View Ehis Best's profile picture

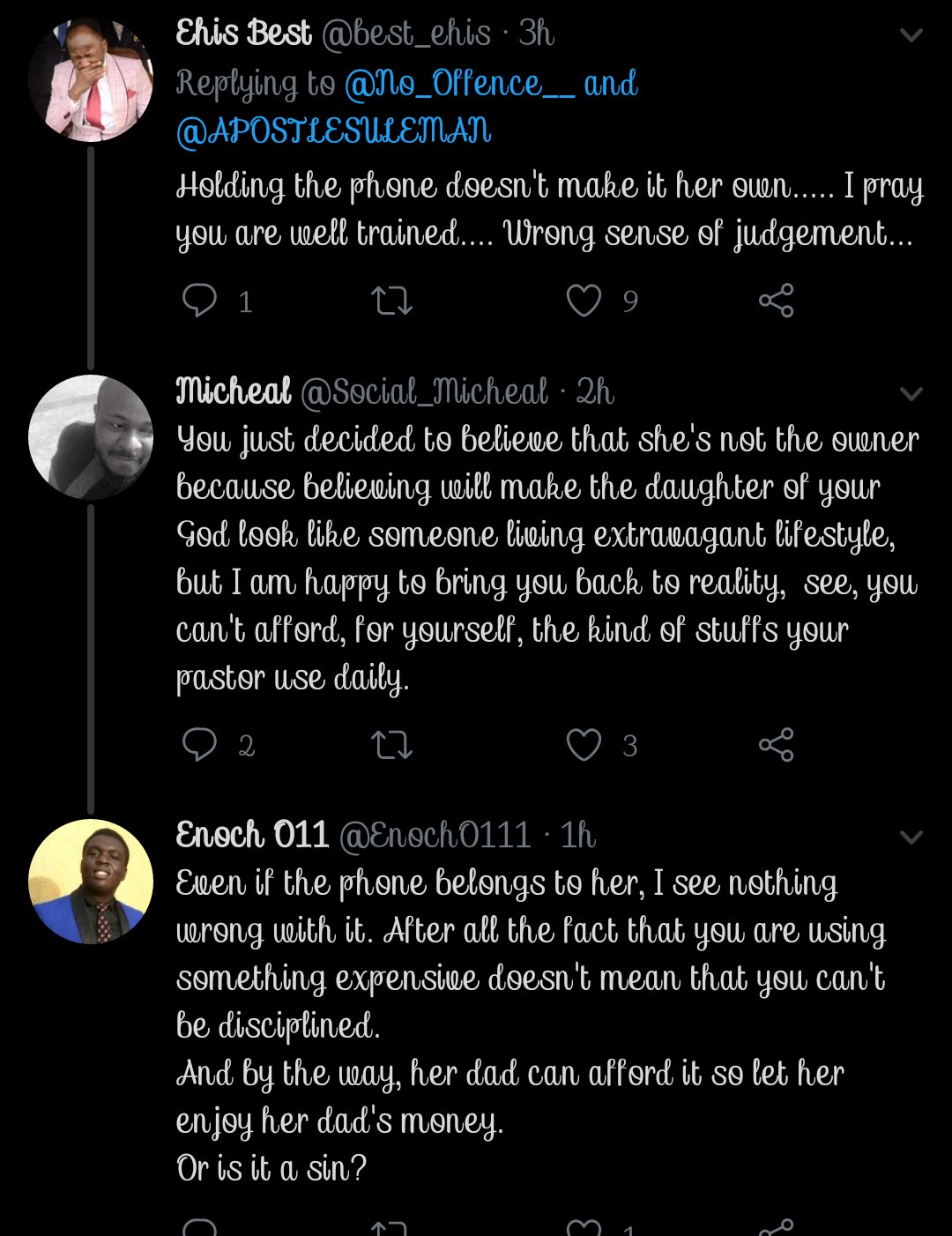tap(91, 80)
